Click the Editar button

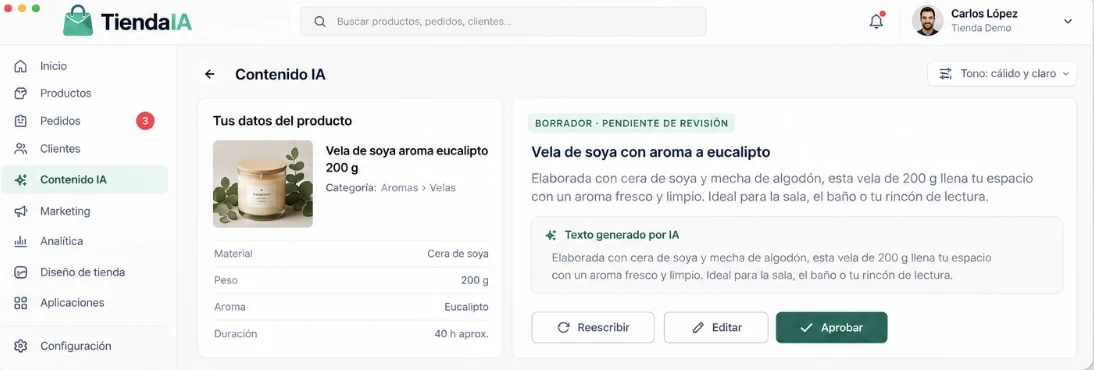pyautogui.click(x=716, y=327)
